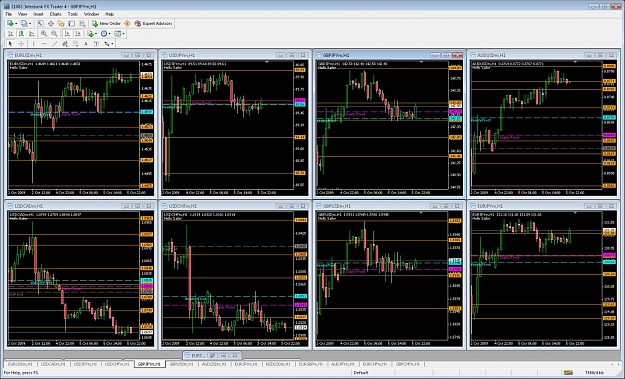Restore the minimized EURC chart window
Image resolution: width=625 pixels, height=379 pixels.
click(x=213, y=355)
